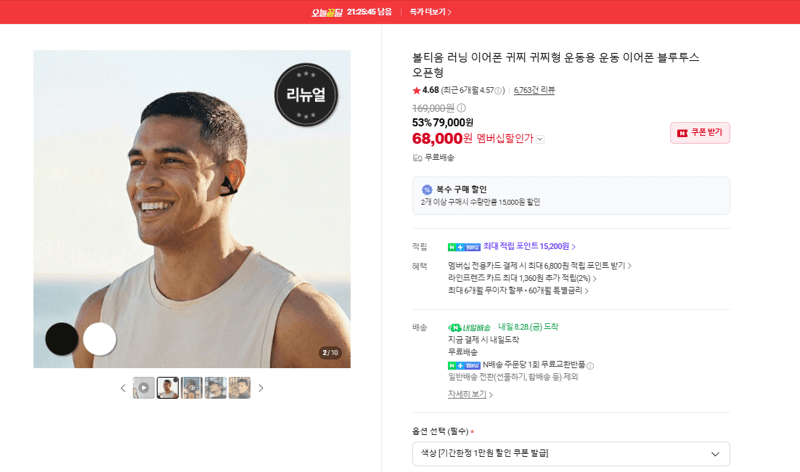Click the N+ membership badge beside 적립 points

coord(464,247)
